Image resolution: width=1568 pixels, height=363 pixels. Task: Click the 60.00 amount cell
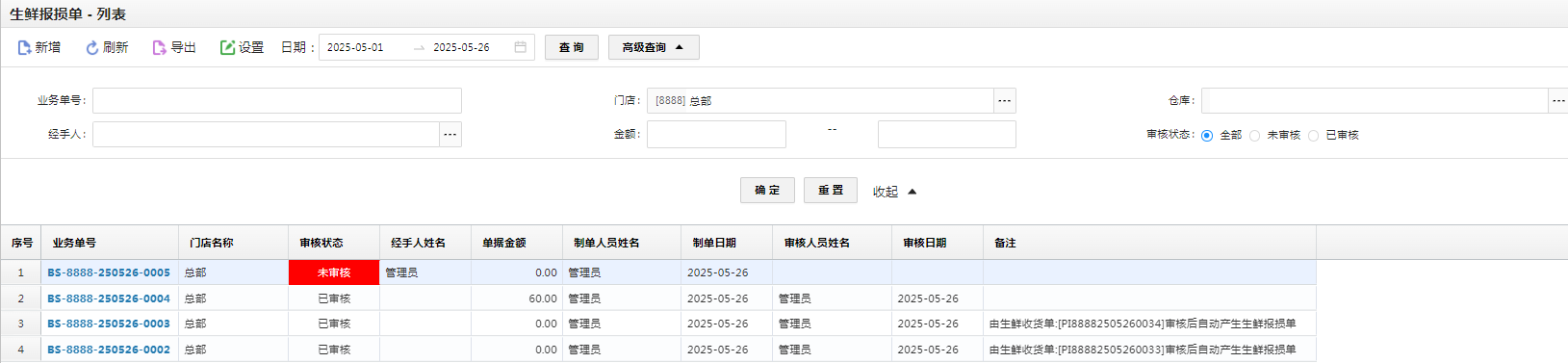(517, 298)
